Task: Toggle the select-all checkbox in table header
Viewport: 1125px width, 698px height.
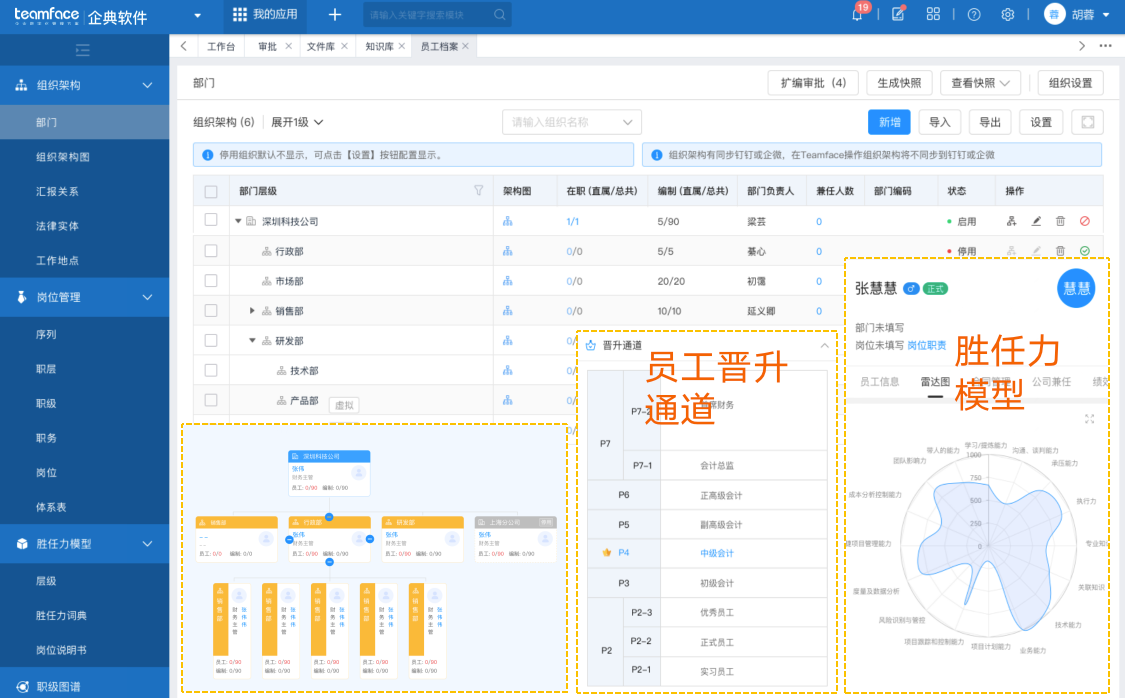Action: coord(211,191)
